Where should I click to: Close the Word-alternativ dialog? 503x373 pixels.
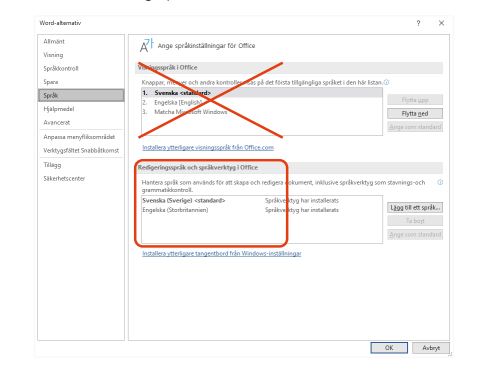point(441,23)
